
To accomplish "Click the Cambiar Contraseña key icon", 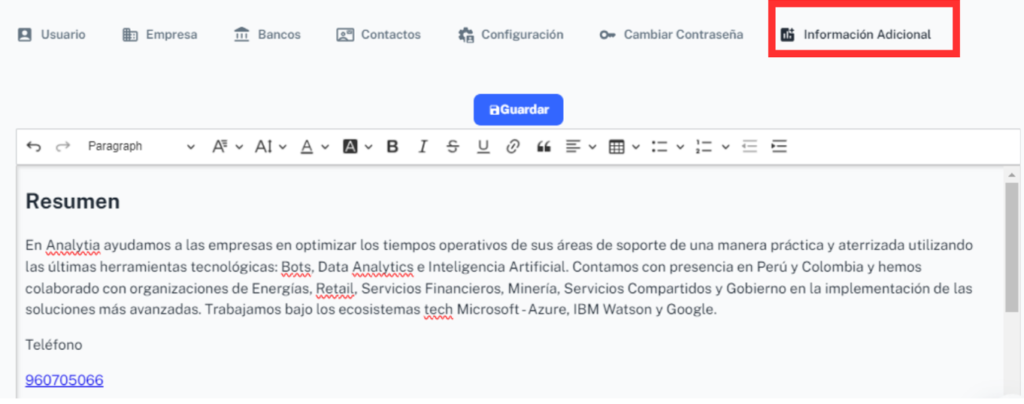I will [607, 35].
